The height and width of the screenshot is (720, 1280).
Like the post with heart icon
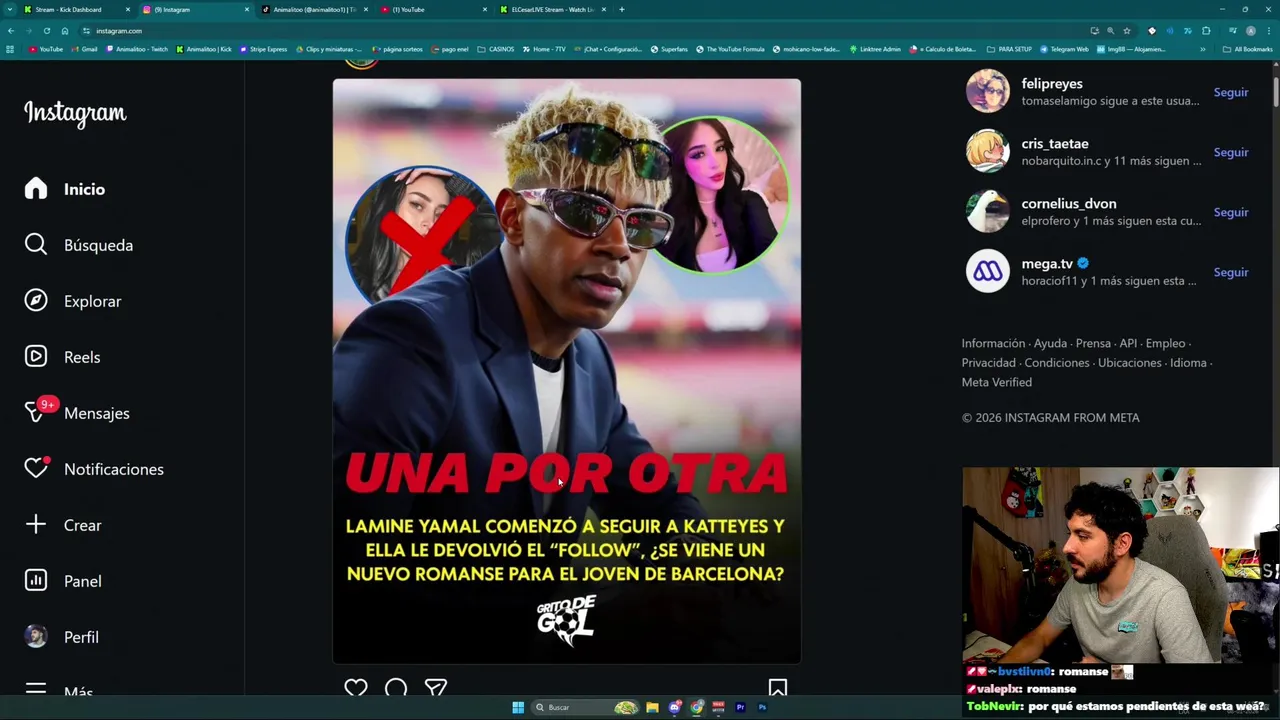(x=356, y=688)
